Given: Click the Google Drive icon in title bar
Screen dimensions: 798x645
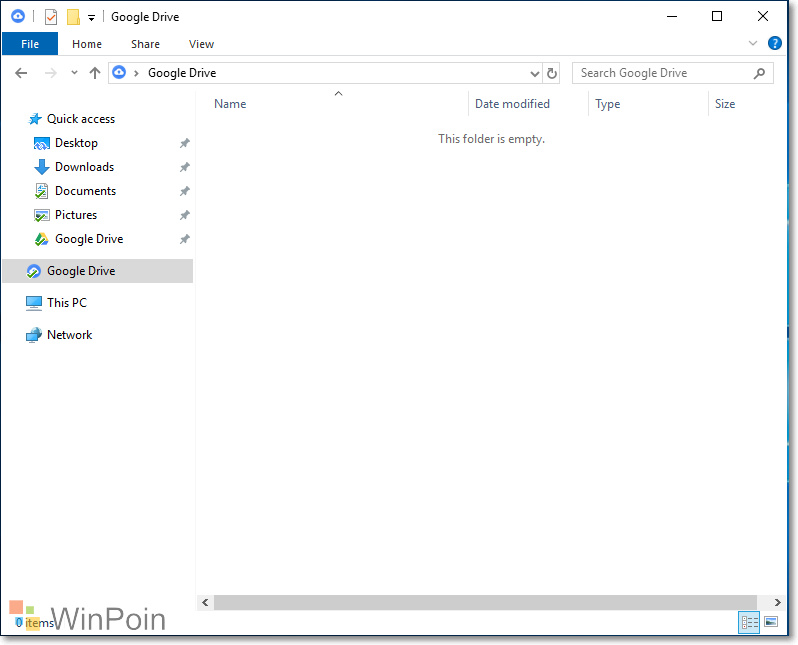Looking at the screenshot, I should coord(18,16).
